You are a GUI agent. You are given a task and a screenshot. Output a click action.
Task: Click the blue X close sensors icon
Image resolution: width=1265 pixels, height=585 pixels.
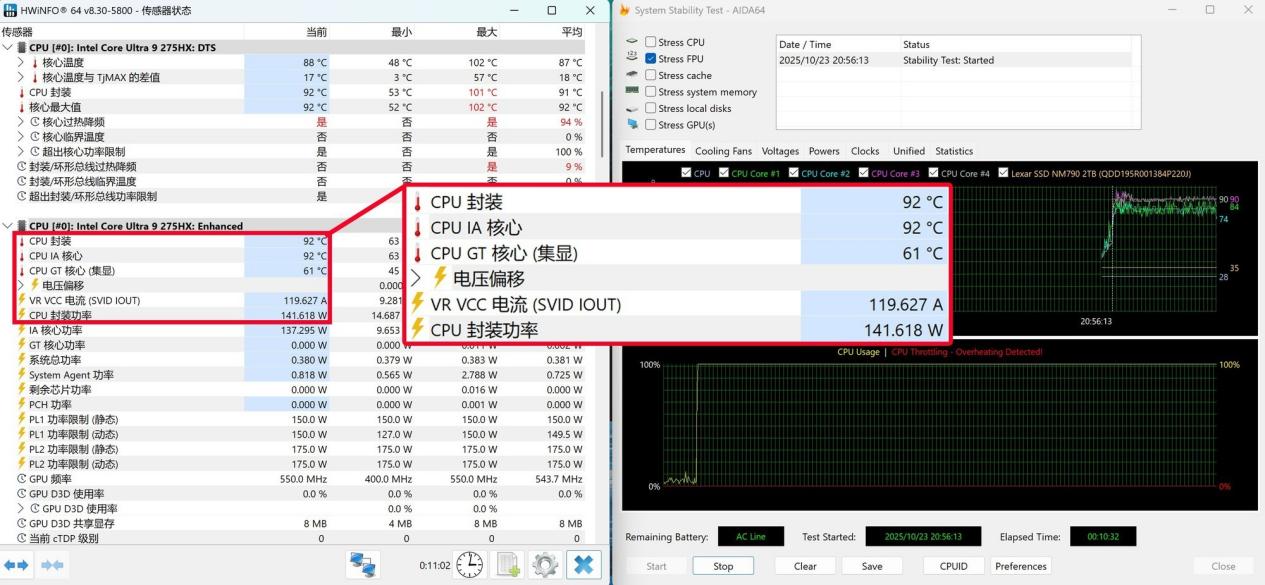pos(583,565)
